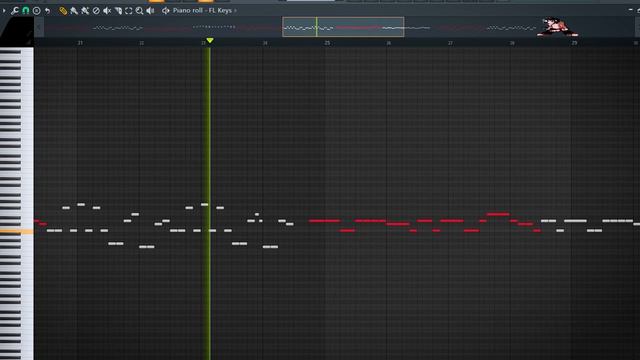This screenshot has width=640, height=360.
Task: Select the Paint brush tool
Action: tap(74, 11)
